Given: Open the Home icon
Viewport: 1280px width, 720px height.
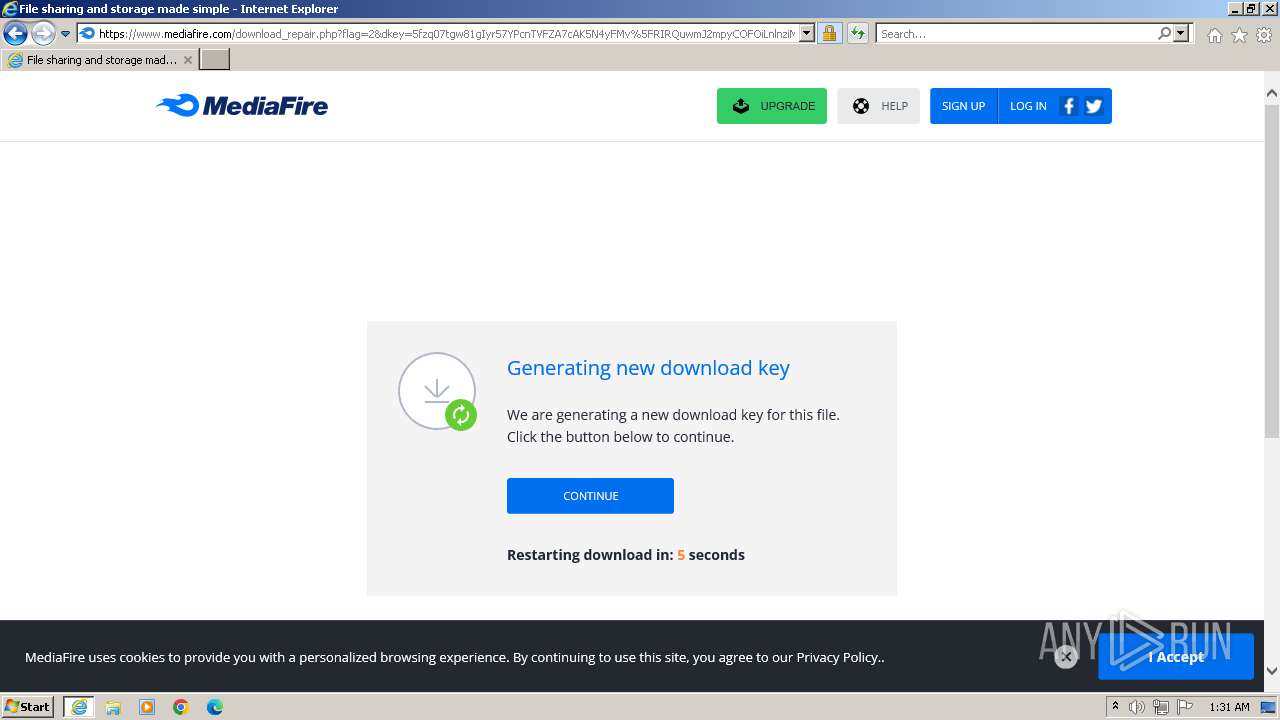Looking at the screenshot, I should point(1214,35).
